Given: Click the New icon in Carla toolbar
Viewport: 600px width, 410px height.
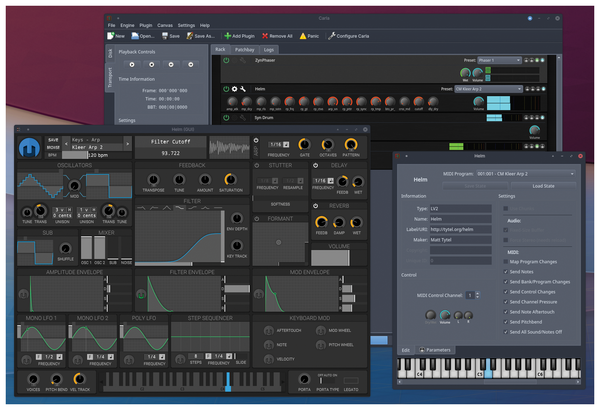Looking at the screenshot, I should (111, 36).
